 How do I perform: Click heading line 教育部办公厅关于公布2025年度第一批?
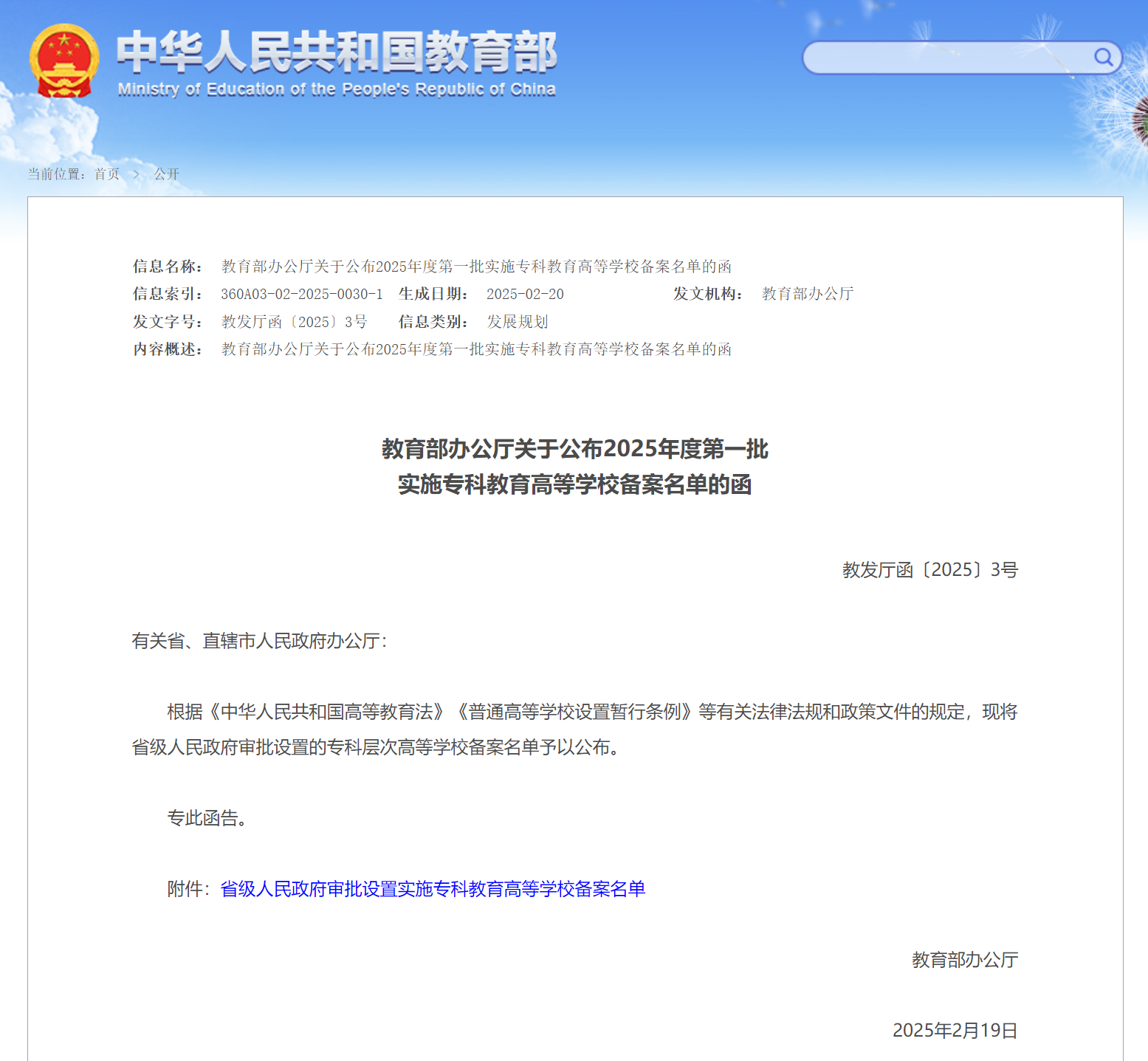pos(575,449)
